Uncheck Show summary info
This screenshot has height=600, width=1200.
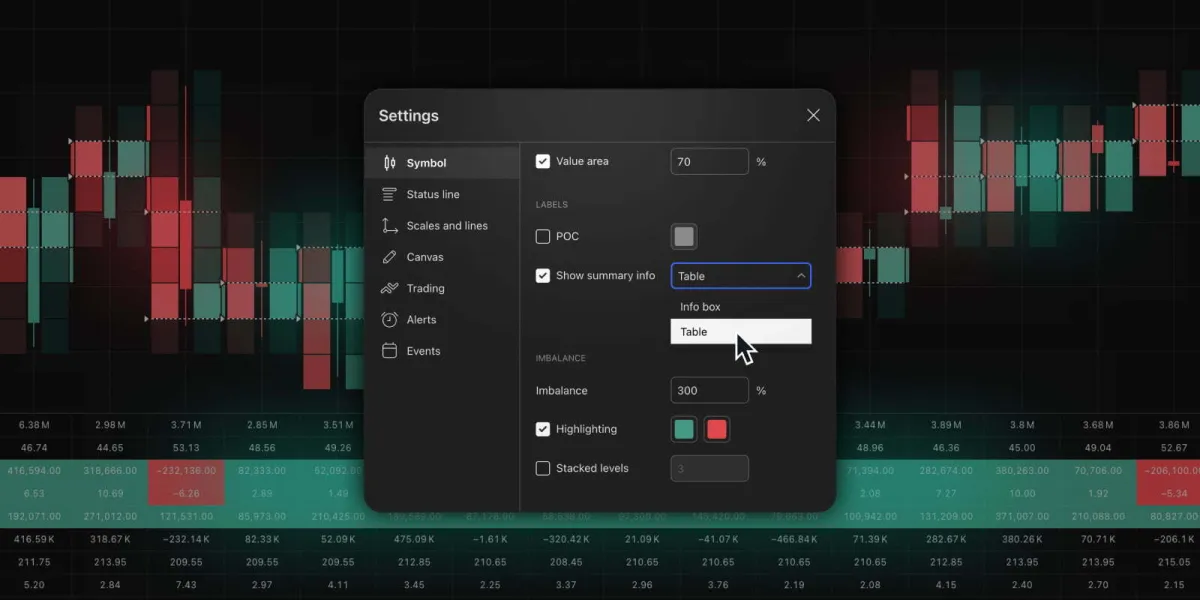[x=543, y=275]
